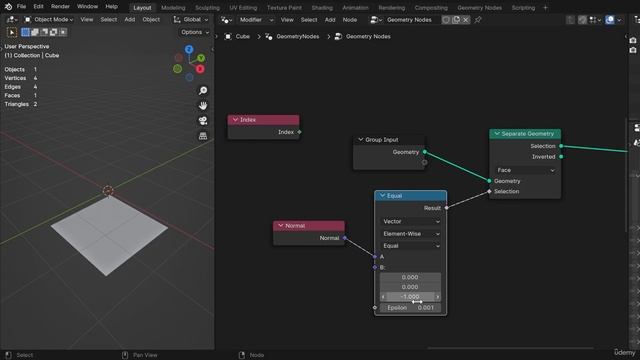
Task: Choose the invert selection mode icon
Action: click(x=53, y=32)
